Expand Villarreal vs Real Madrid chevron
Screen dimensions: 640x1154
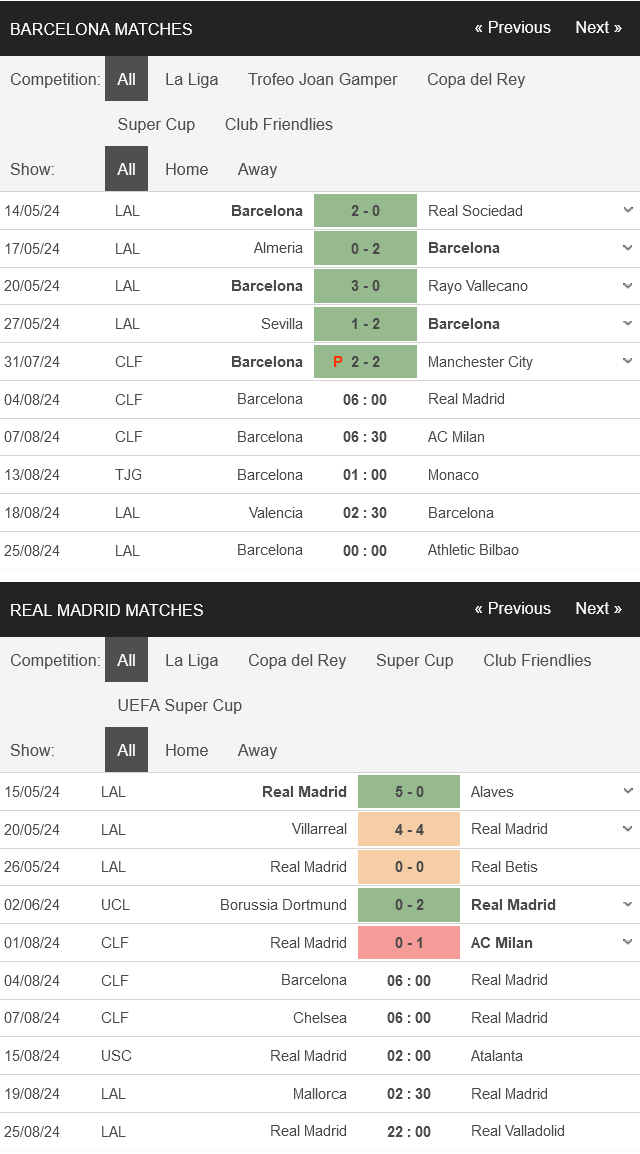[x=627, y=829]
